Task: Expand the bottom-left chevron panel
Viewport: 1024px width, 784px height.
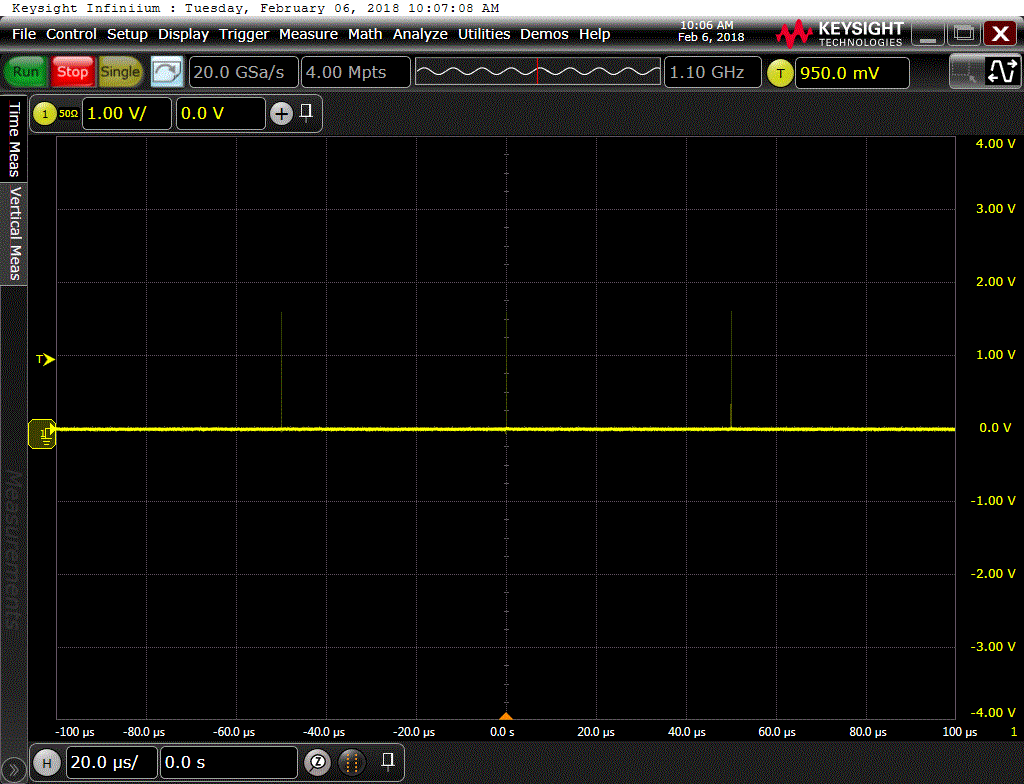Action: point(13,769)
